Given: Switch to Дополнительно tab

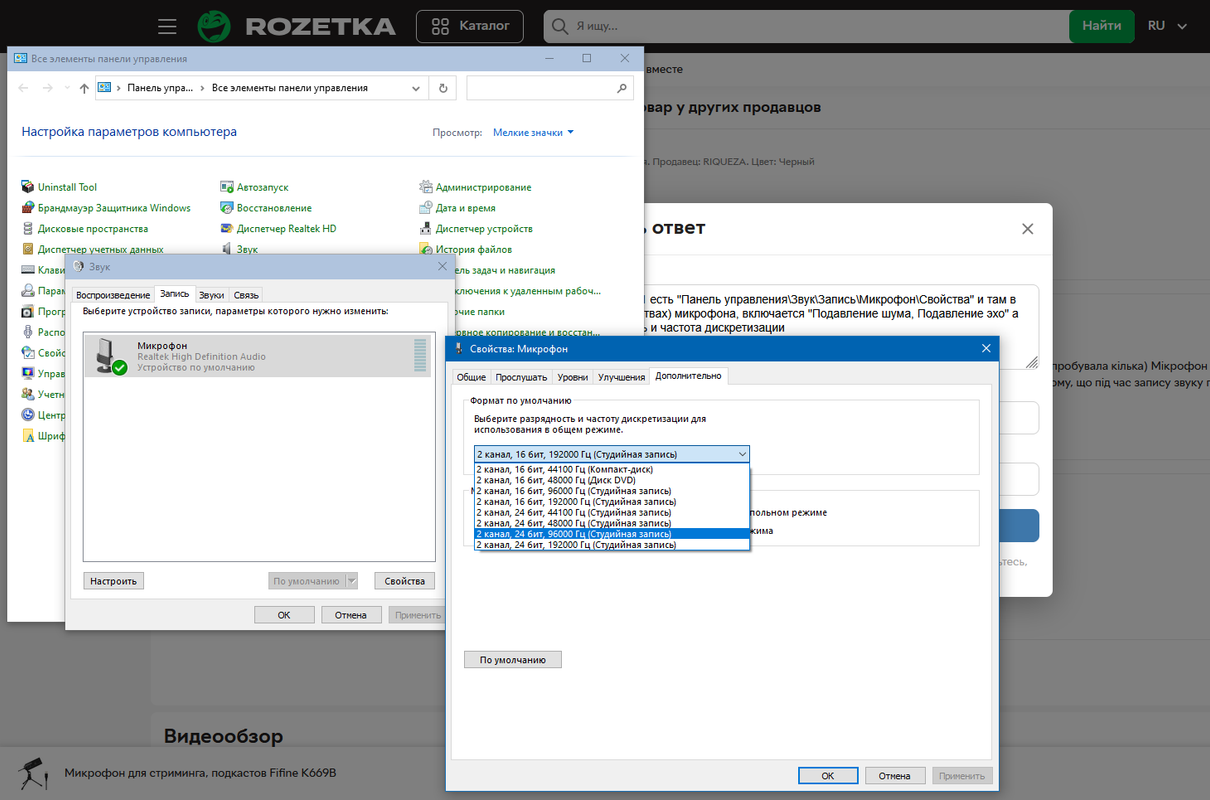Looking at the screenshot, I should coord(688,376).
